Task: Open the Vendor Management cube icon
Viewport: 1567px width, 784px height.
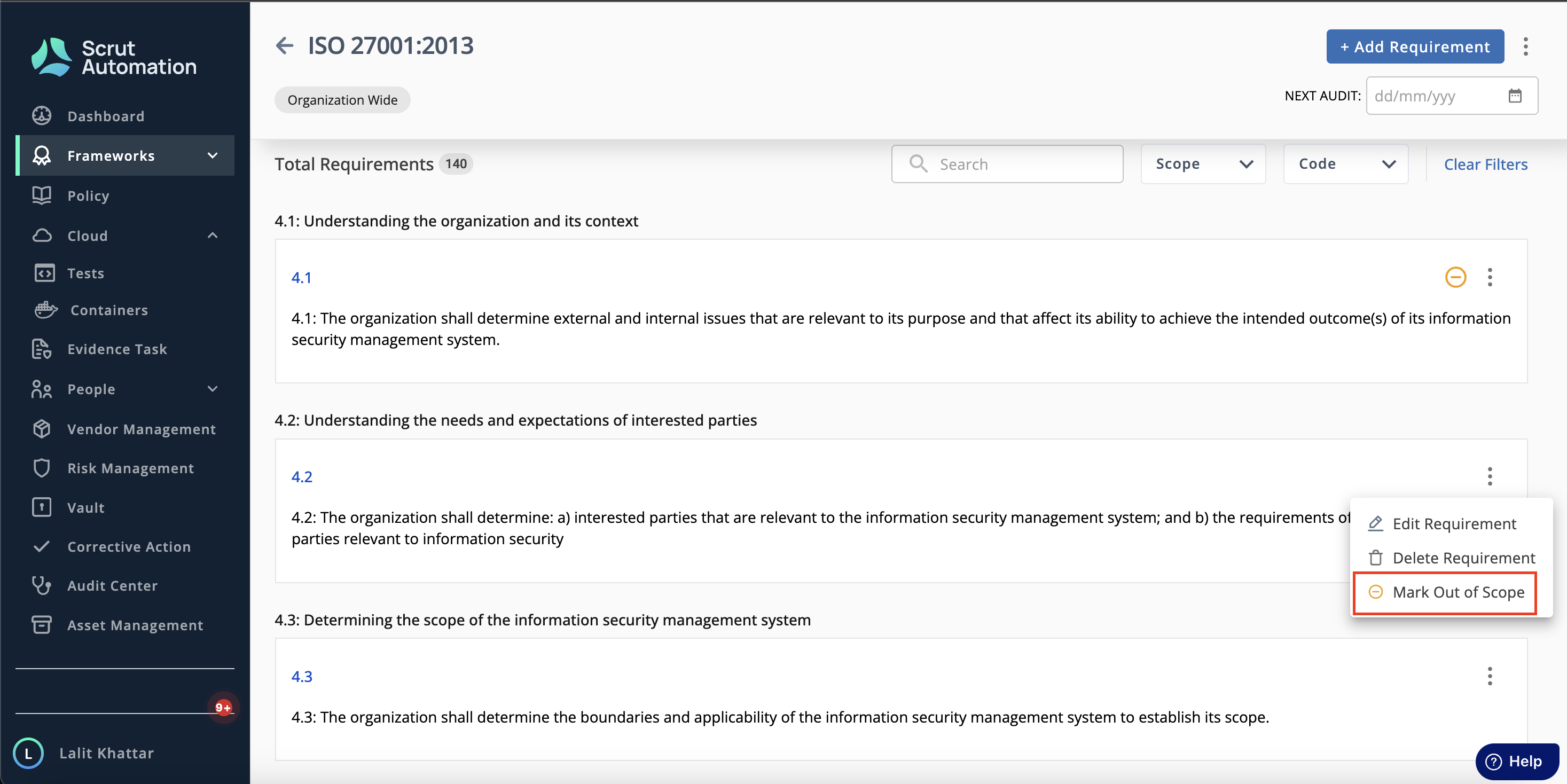Action: point(41,429)
